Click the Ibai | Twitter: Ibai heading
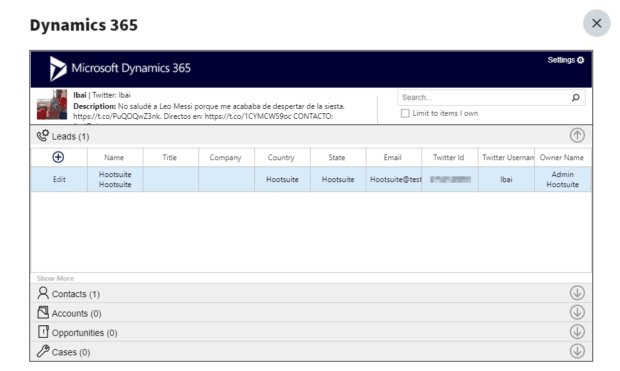620x371 pixels. tap(102, 95)
